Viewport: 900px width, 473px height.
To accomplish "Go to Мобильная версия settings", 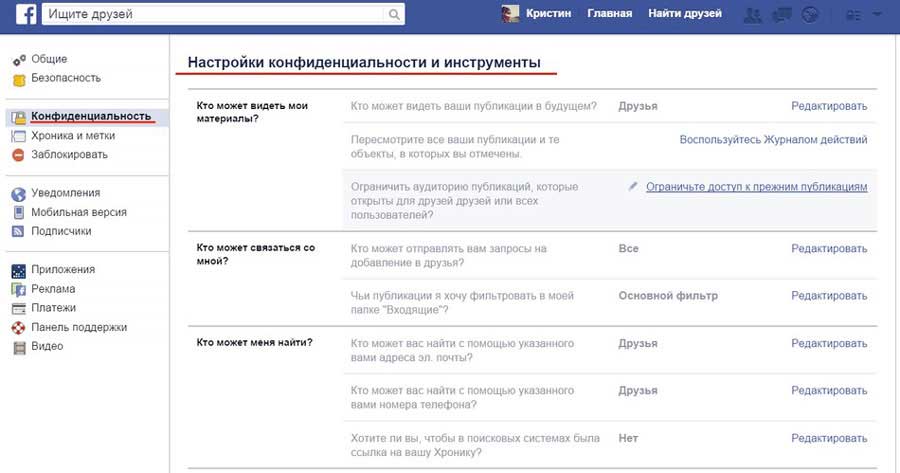I will [x=79, y=212].
